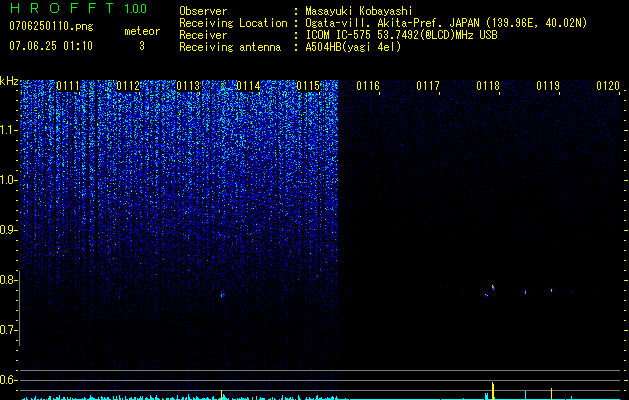Click the tall yellow intensity spike at 0118
Screen dimensions: 629x400
tap(493, 391)
